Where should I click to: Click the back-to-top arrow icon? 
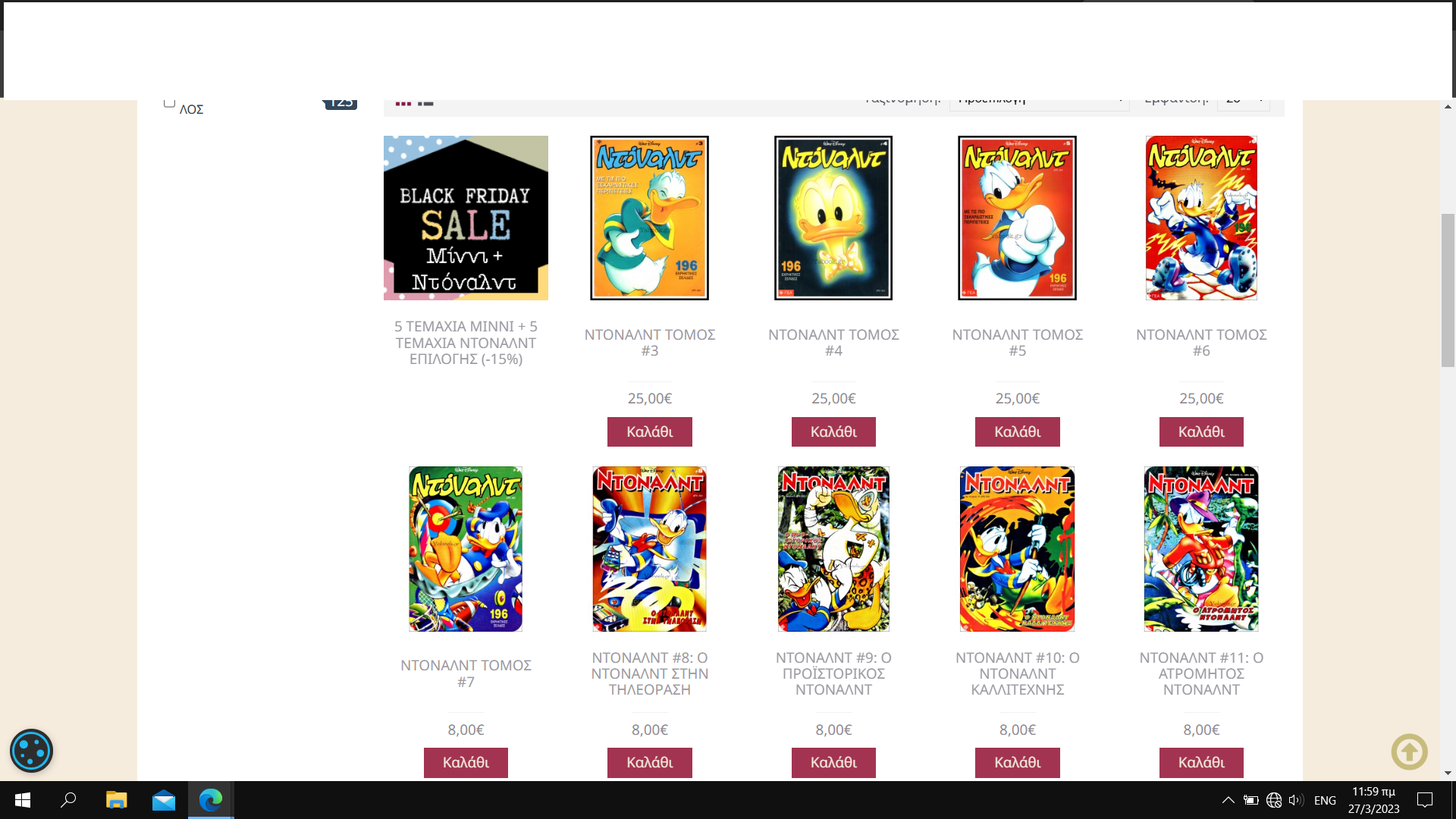pyautogui.click(x=1409, y=752)
